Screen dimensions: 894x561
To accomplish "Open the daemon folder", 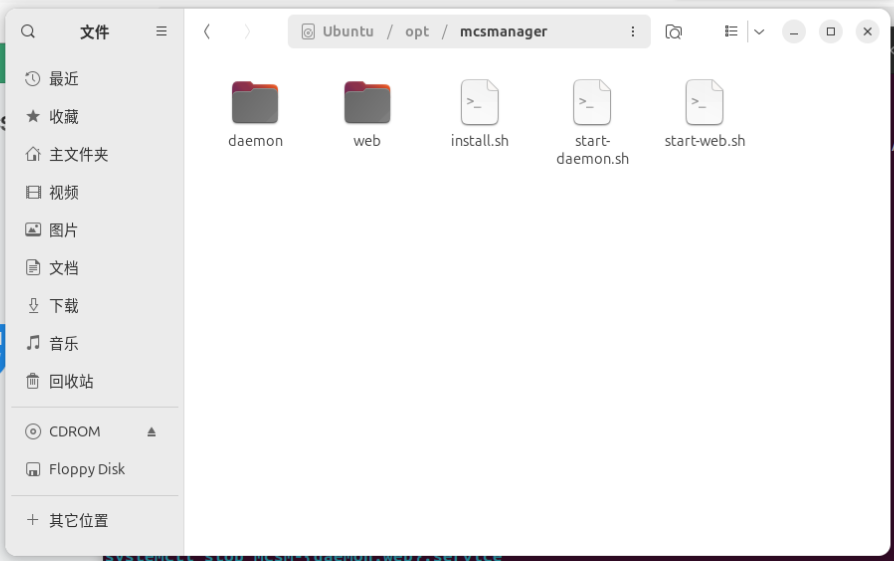I will pyautogui.click(x=255, y=114).
